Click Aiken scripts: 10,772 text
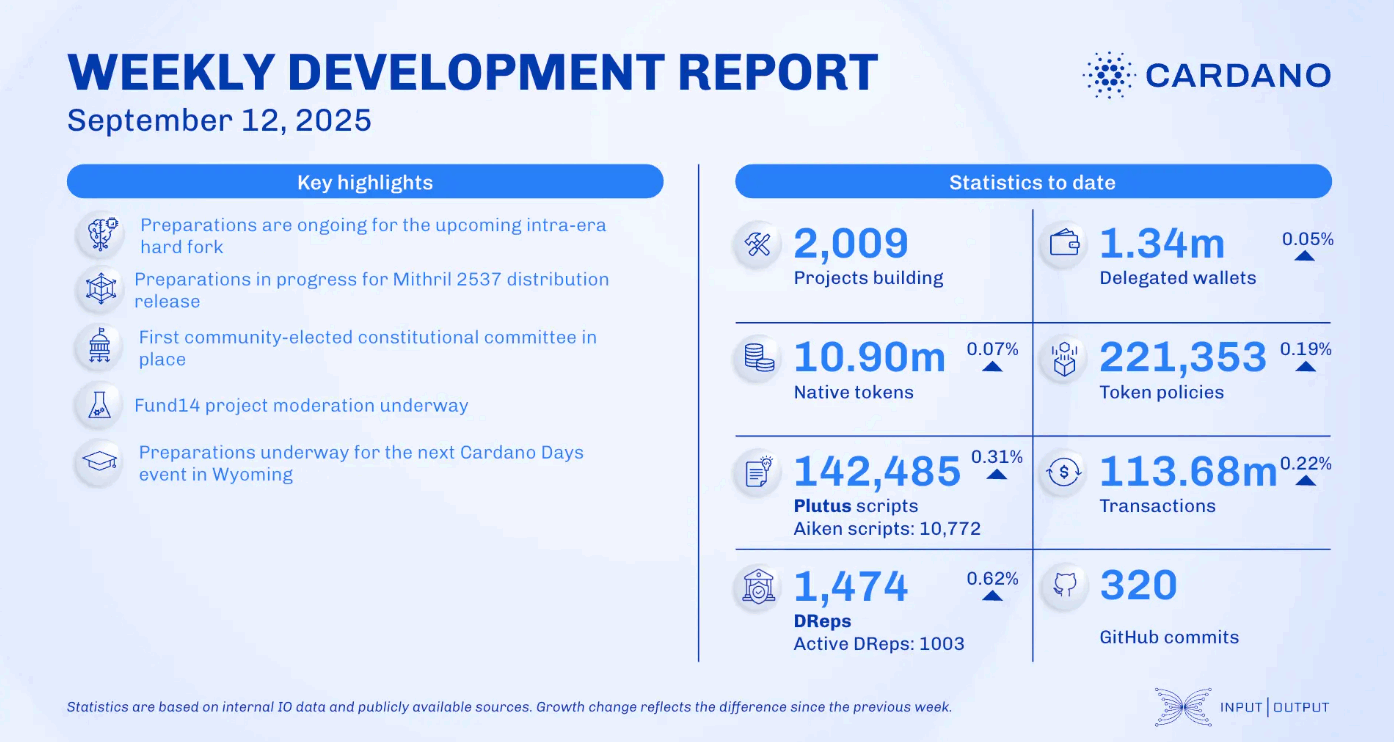 (x=887, y=529)
